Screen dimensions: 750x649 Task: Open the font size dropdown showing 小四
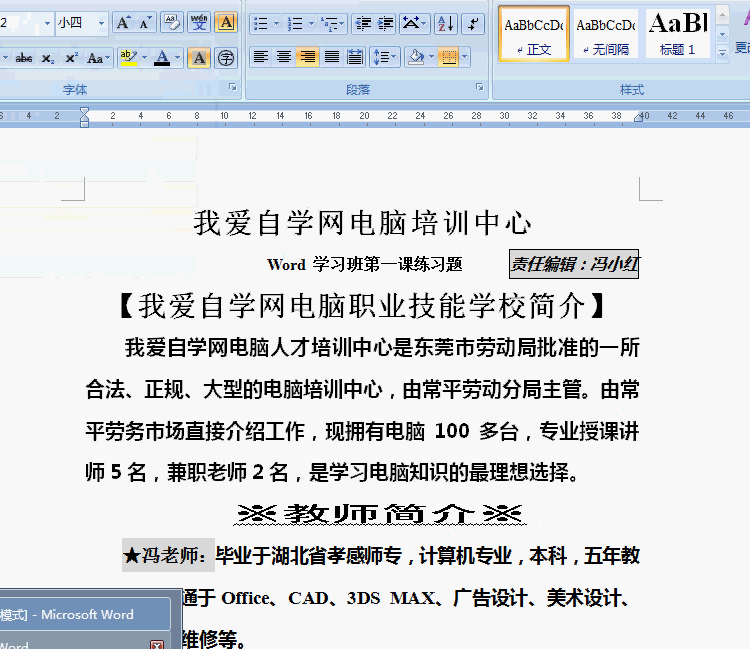click(x=101, y=23)
